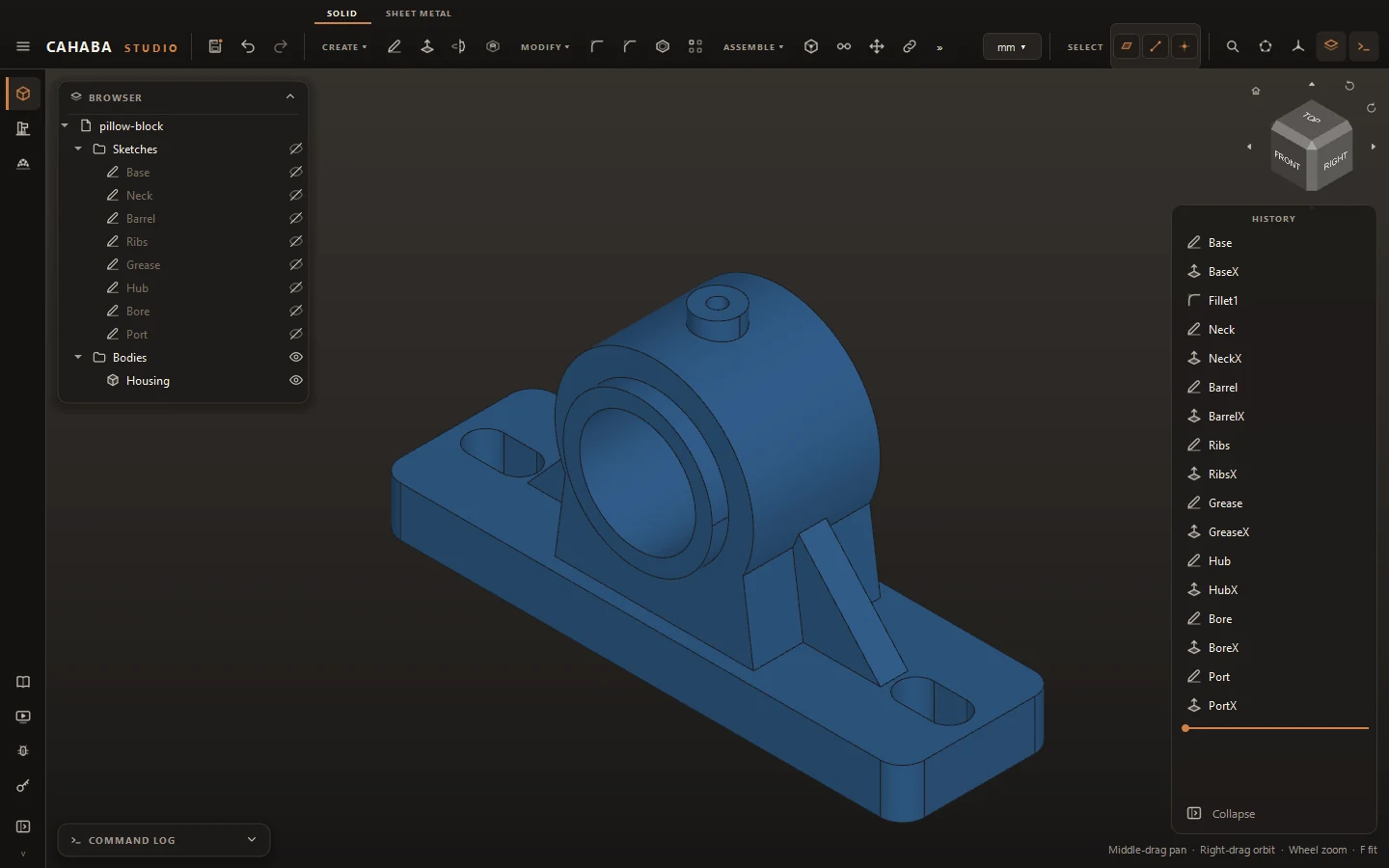This screenshot has width=1389, height=868.
Task: Select the fillet tool icon
Action: click(x=597, y=46)
